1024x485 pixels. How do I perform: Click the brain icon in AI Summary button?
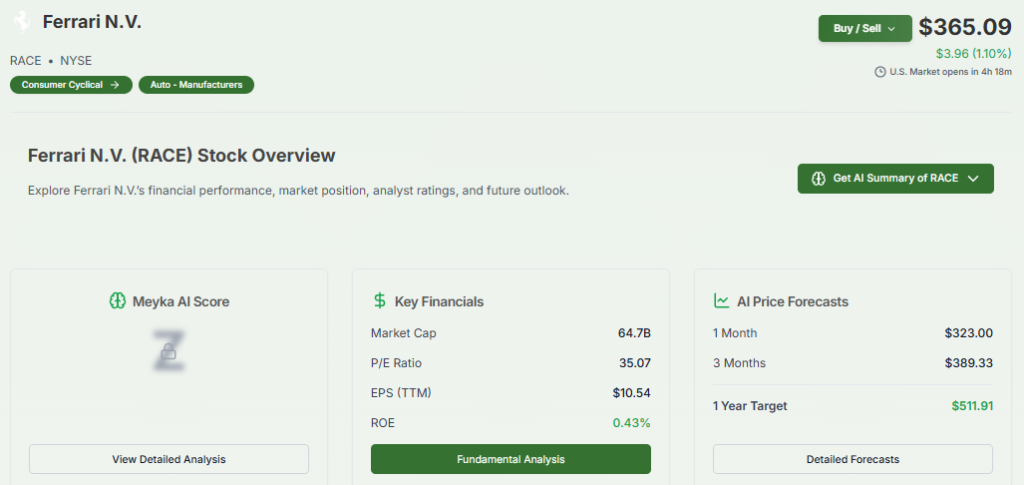click(818, 178)
